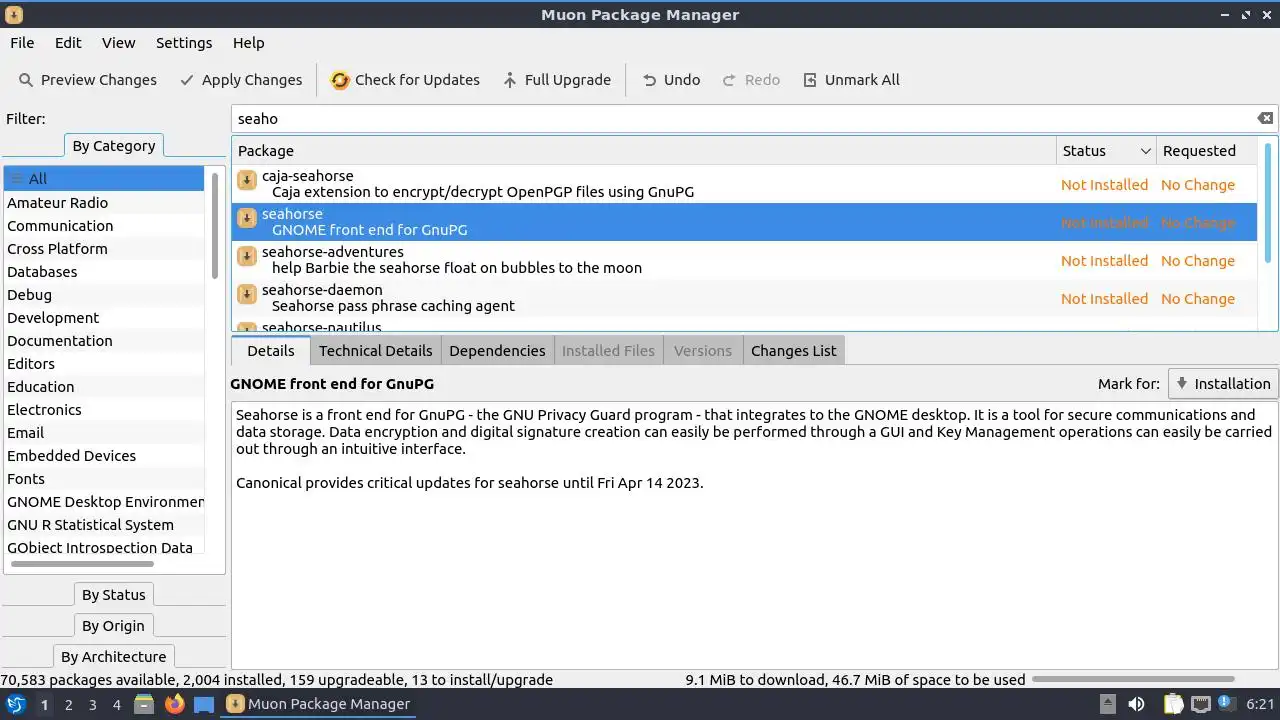Select the Amateur Radio category

coord(104,203)
